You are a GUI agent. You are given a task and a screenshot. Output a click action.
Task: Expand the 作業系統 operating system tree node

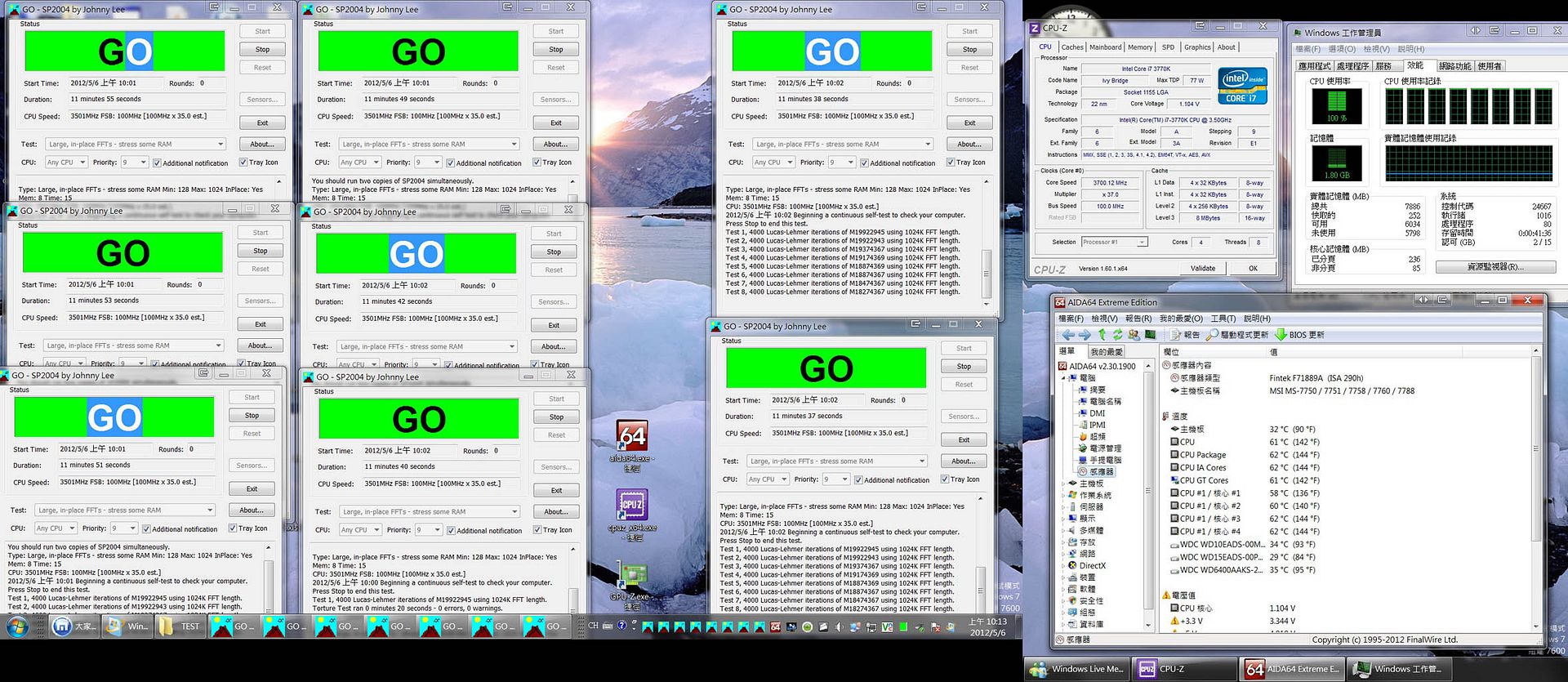(x=1064, y=495)
